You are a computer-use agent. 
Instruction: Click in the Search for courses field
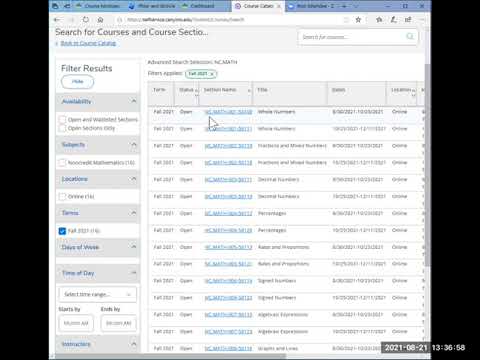(352, 37)
